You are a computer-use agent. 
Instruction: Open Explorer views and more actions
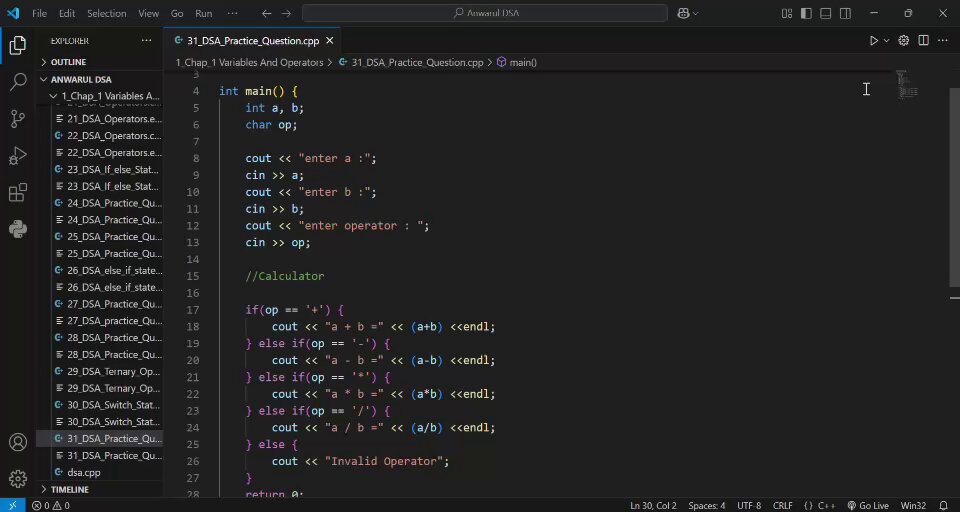tap(146, 40)
